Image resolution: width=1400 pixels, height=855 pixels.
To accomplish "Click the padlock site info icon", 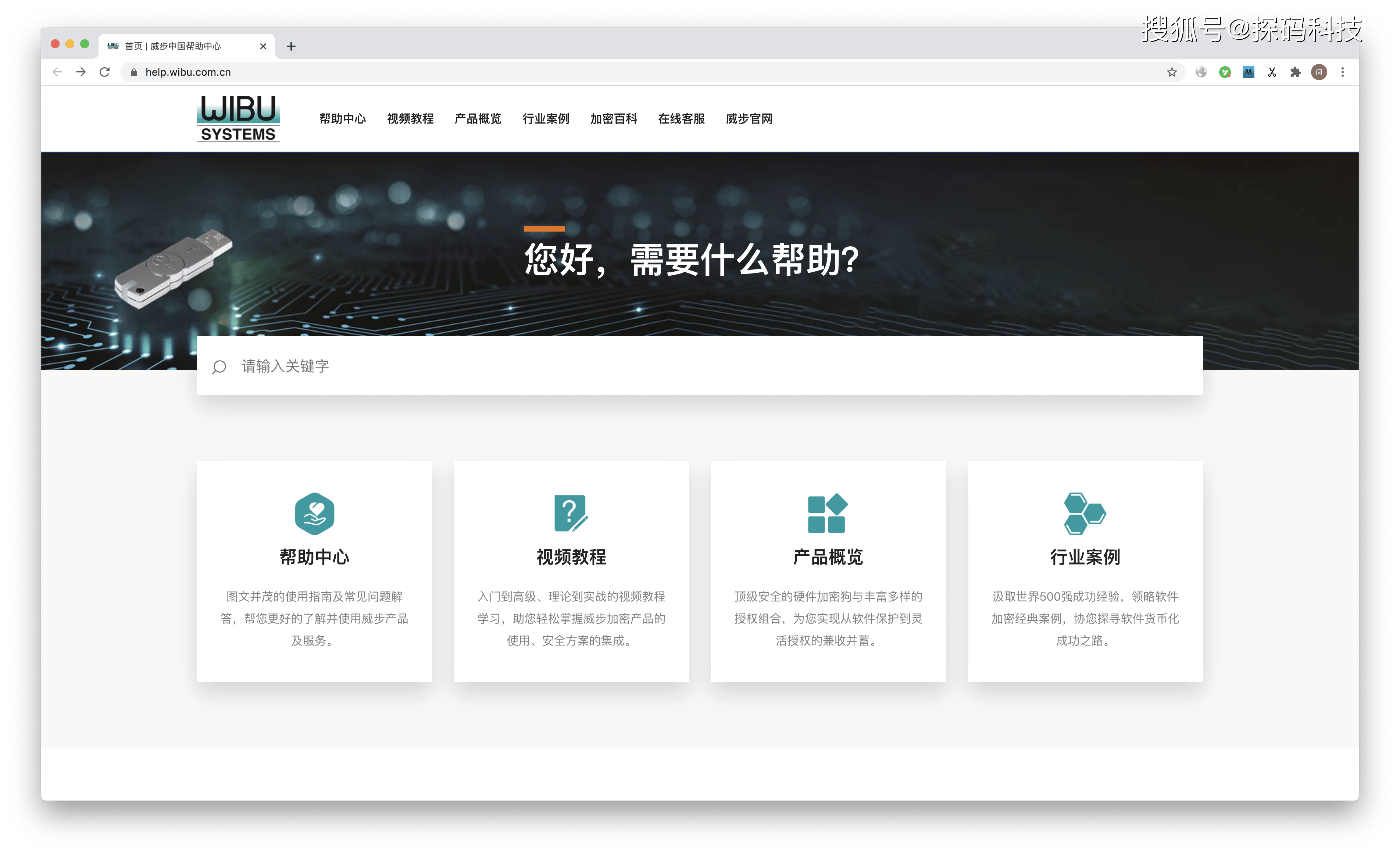I will click(133, 72).
